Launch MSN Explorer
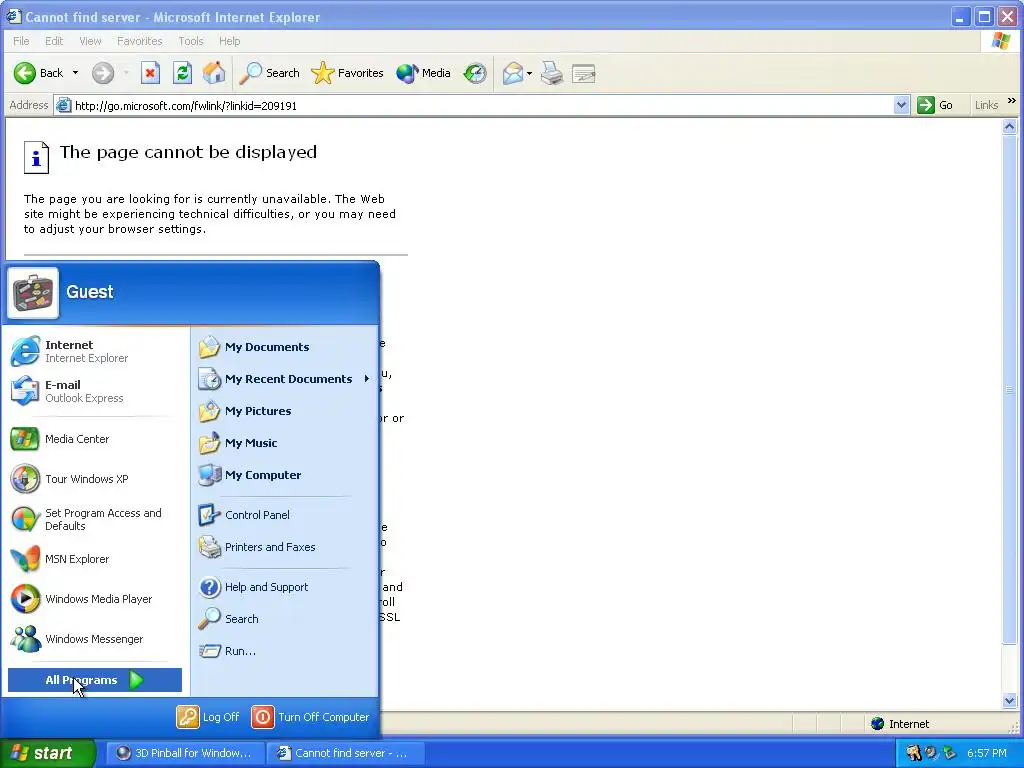This screenshot has width=1024, height=768. [x=95, y=559]
